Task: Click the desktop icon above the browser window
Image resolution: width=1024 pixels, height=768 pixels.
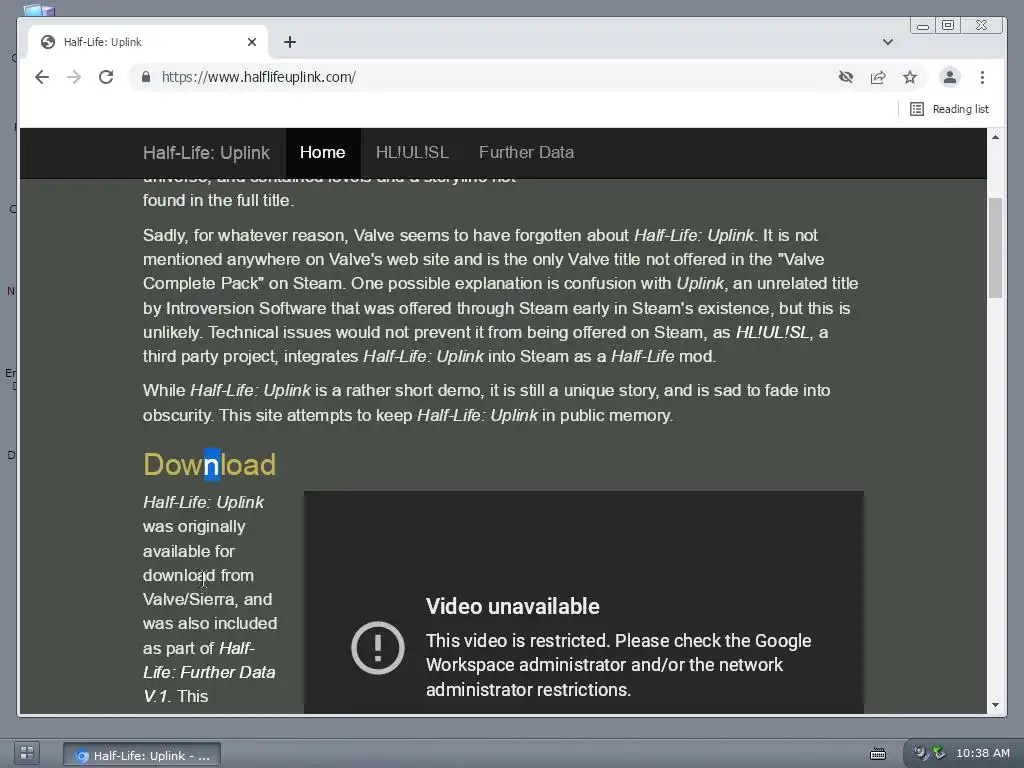Action: (39, 9)
